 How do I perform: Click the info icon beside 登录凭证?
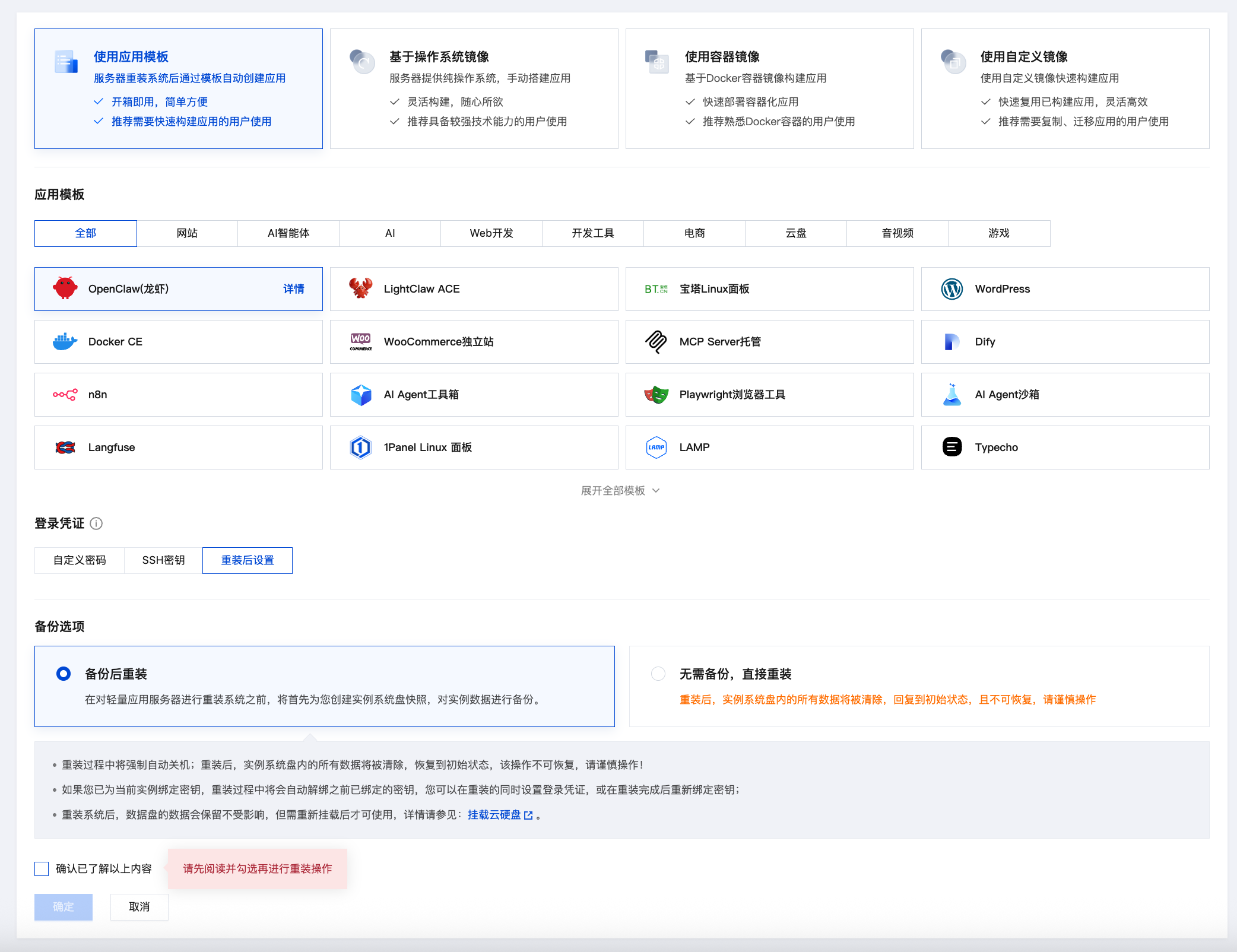(96, 523)
